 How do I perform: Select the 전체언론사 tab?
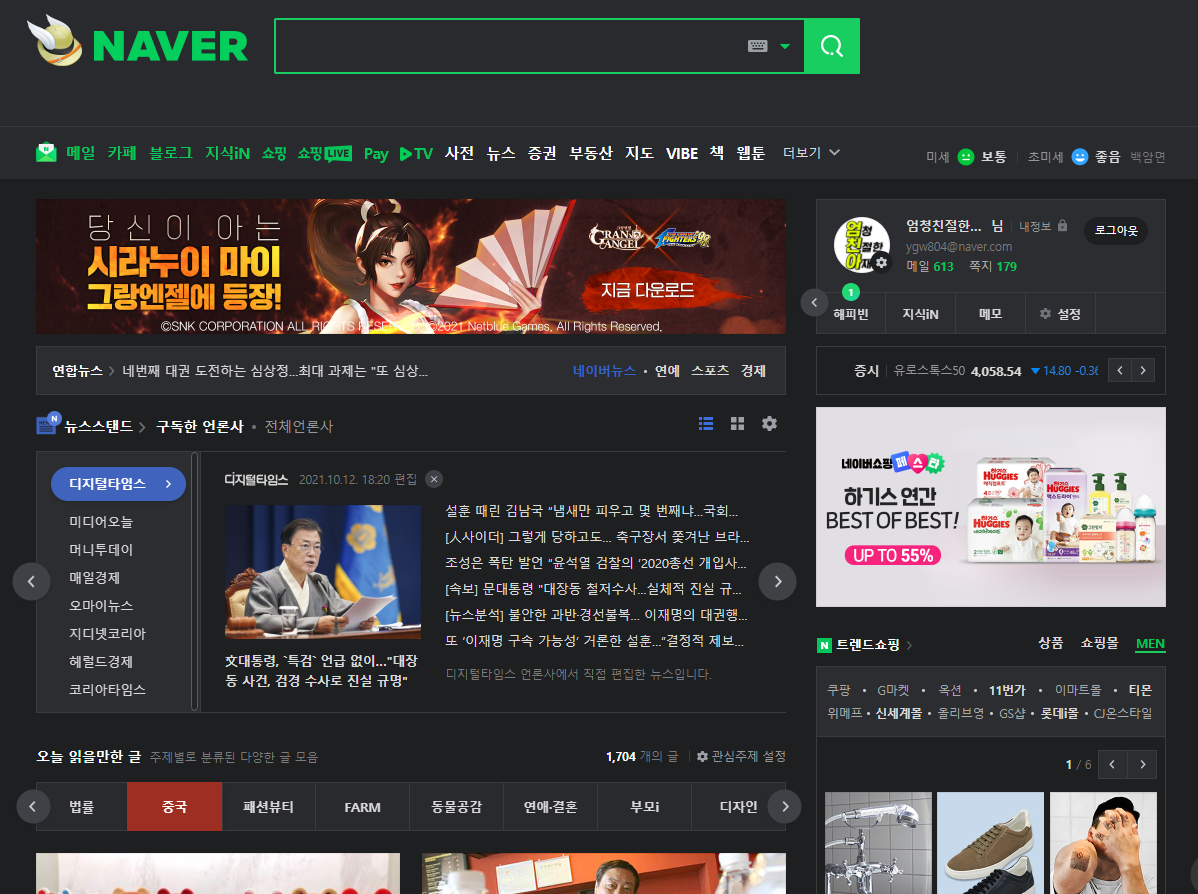pyautogui.click(x=299, y=426)
